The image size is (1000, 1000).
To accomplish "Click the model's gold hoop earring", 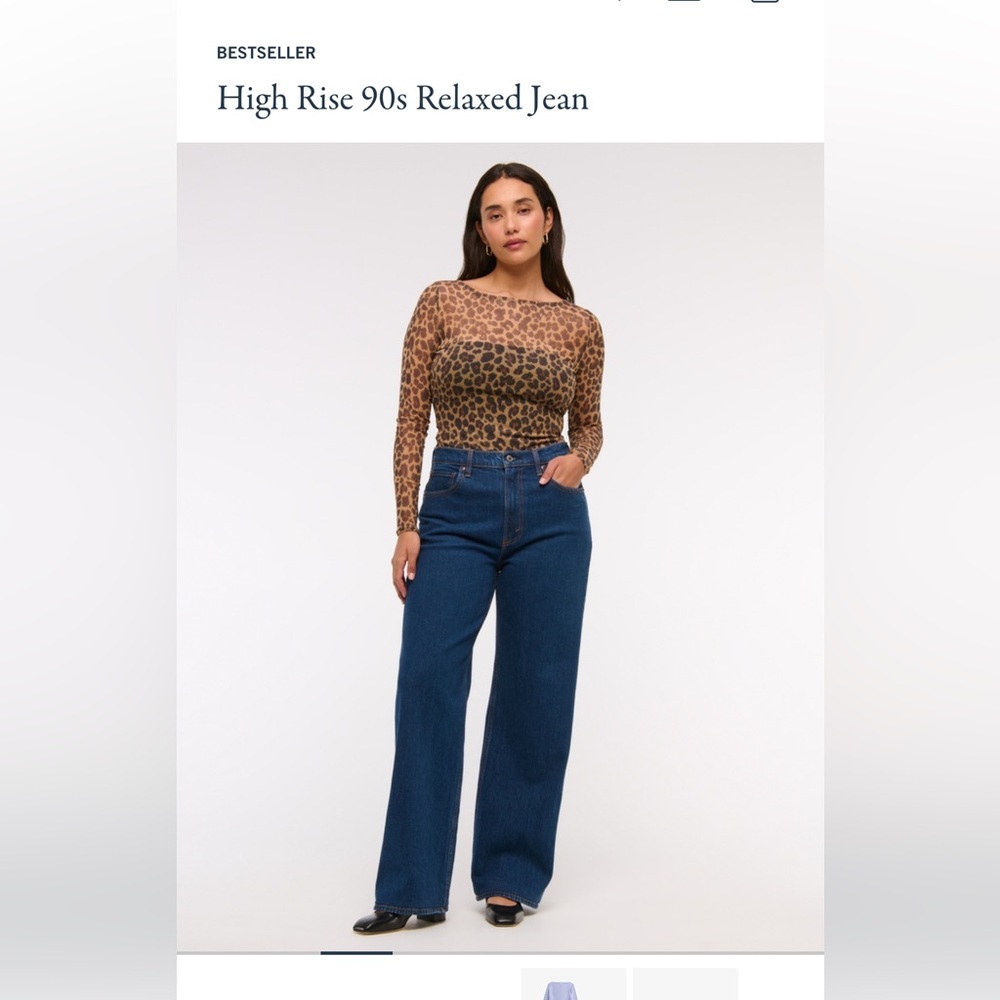I will click(489, 250).
